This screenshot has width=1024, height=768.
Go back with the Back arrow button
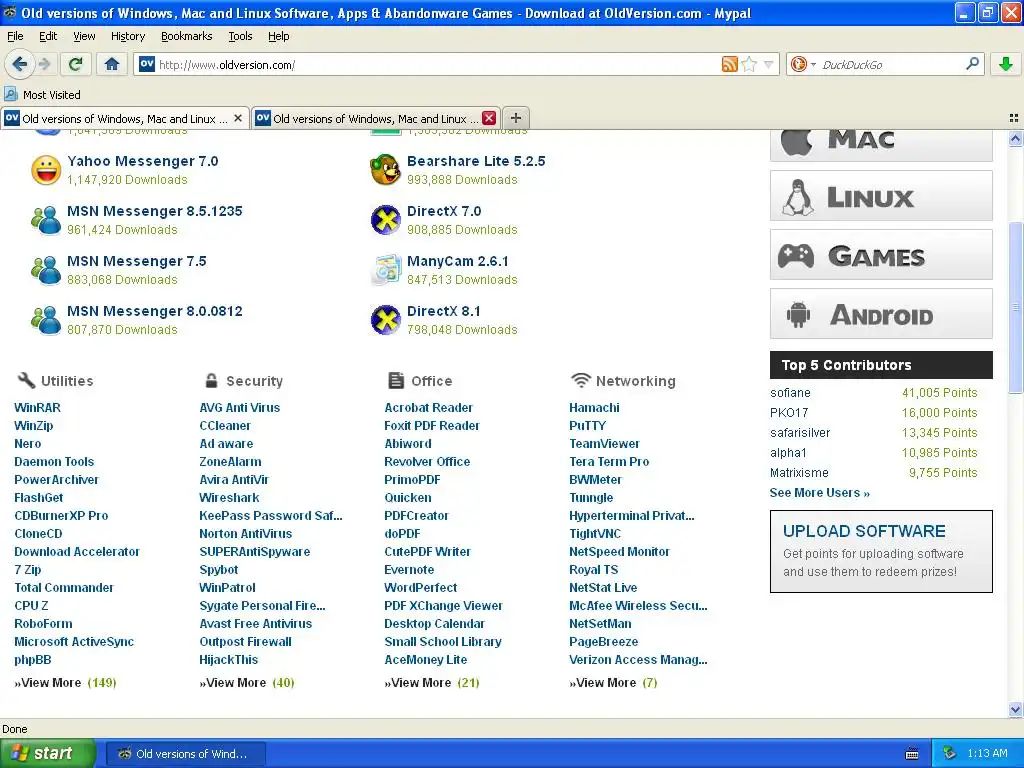click(x=19, y=64)
